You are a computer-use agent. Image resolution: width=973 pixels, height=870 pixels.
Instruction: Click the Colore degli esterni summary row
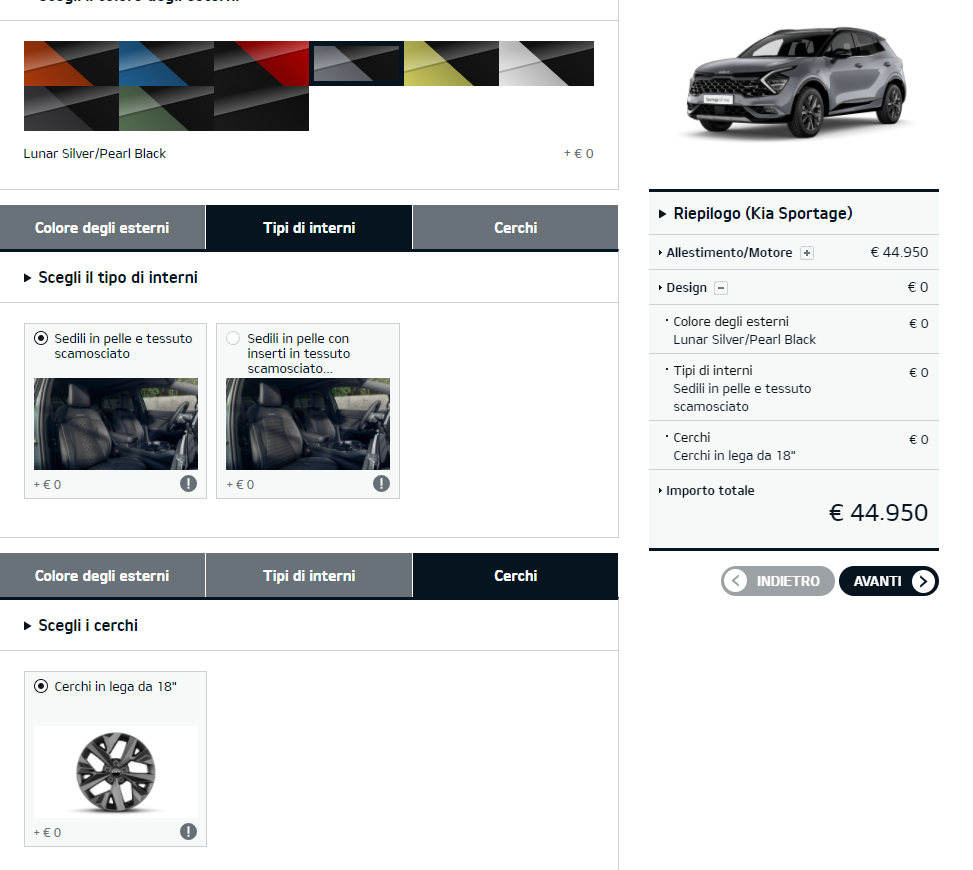click(x=794, y=330)
